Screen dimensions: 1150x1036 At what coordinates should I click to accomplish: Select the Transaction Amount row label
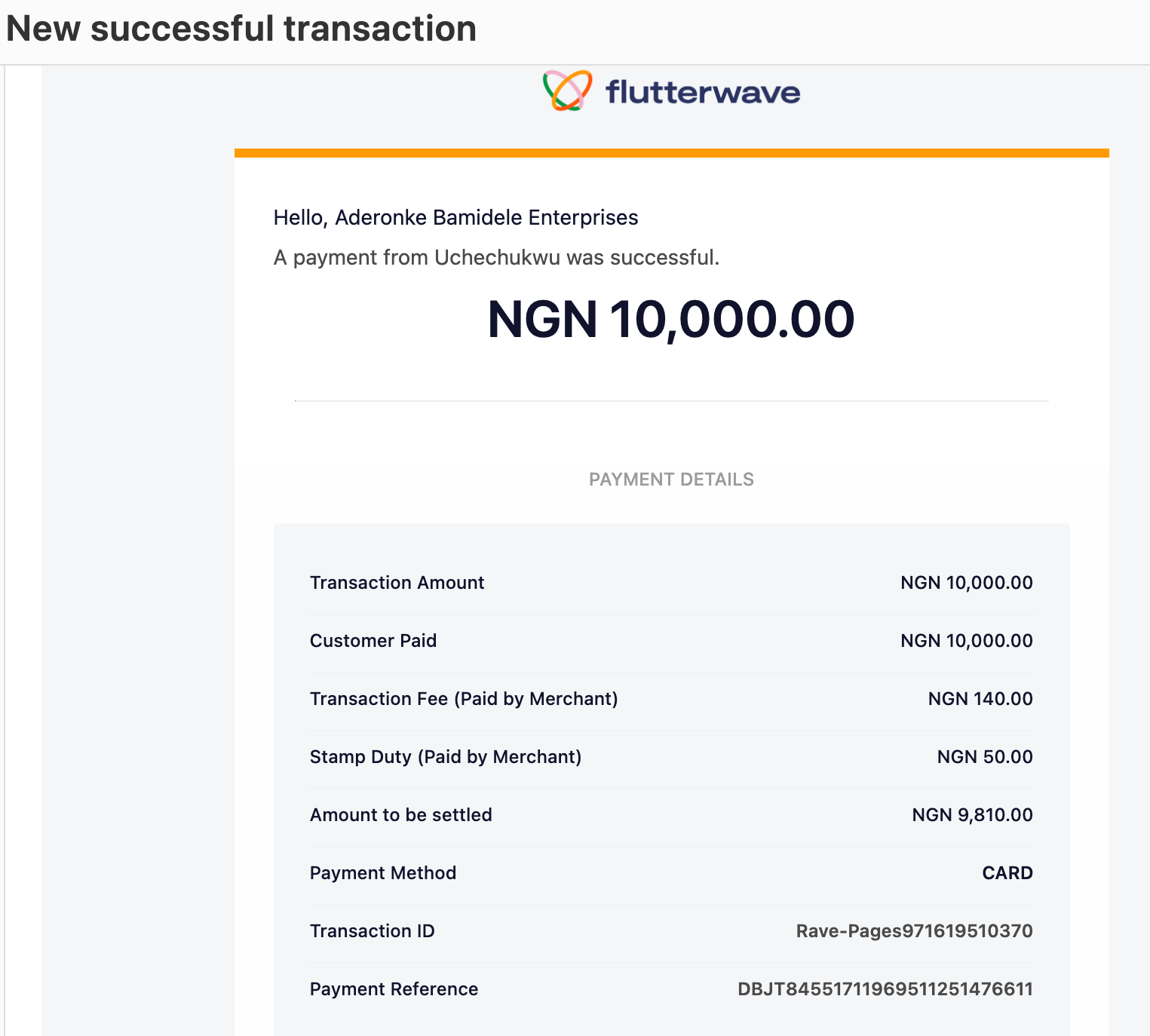tap(397, 583)
